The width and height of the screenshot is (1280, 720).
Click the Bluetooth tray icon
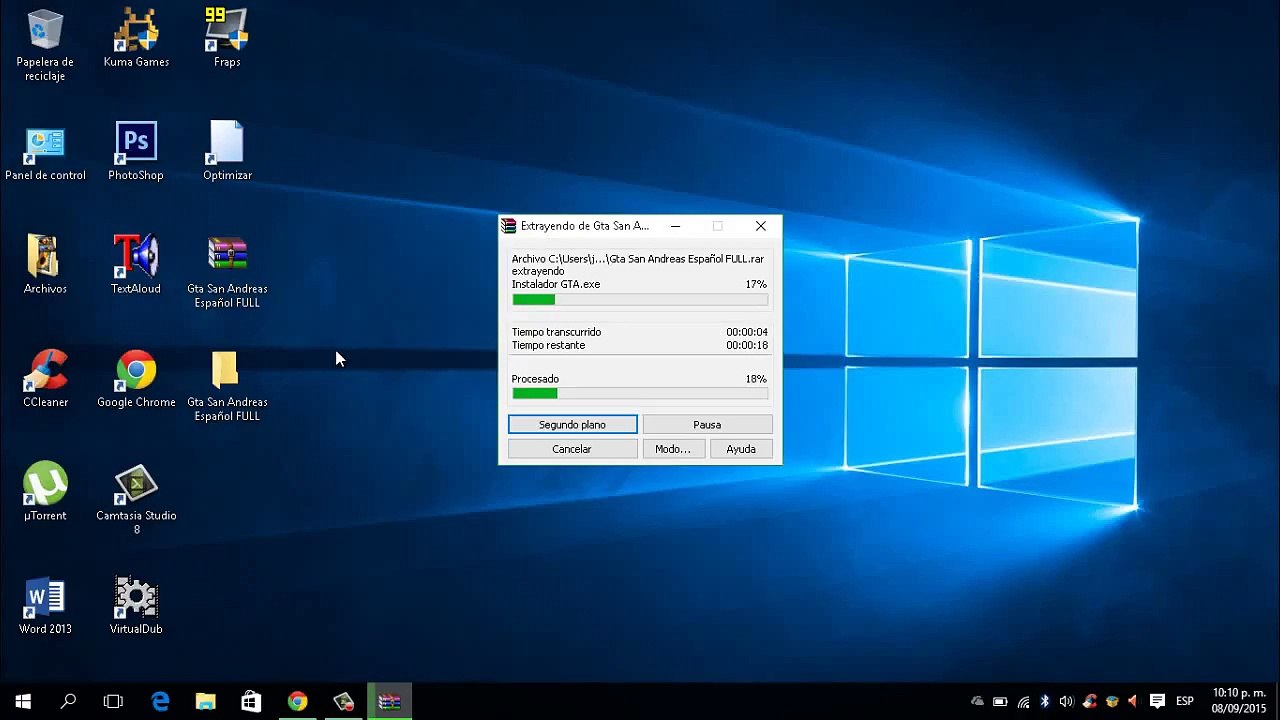point(1044,702)
